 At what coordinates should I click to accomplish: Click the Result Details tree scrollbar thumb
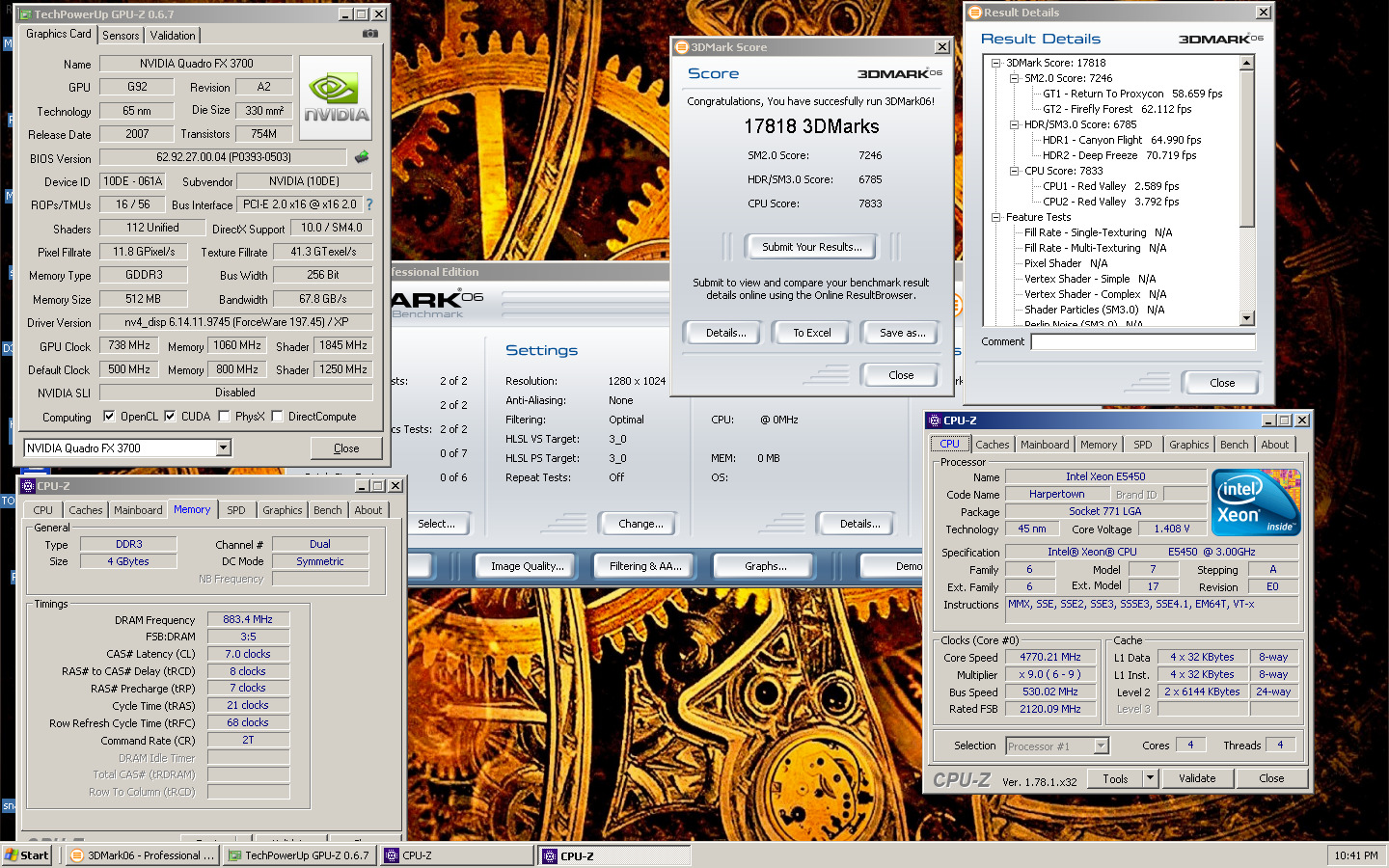(1246, 149)
